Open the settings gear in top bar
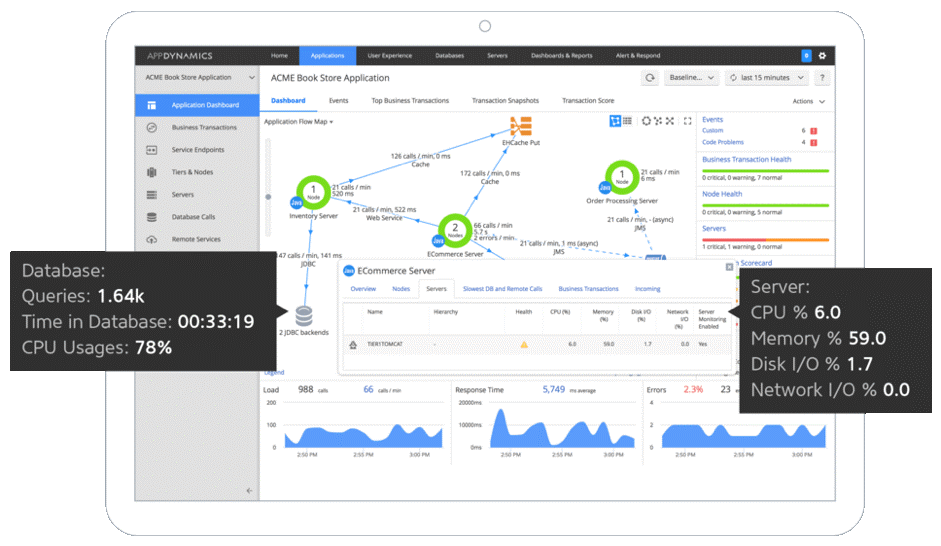 [x=822, y=55]
